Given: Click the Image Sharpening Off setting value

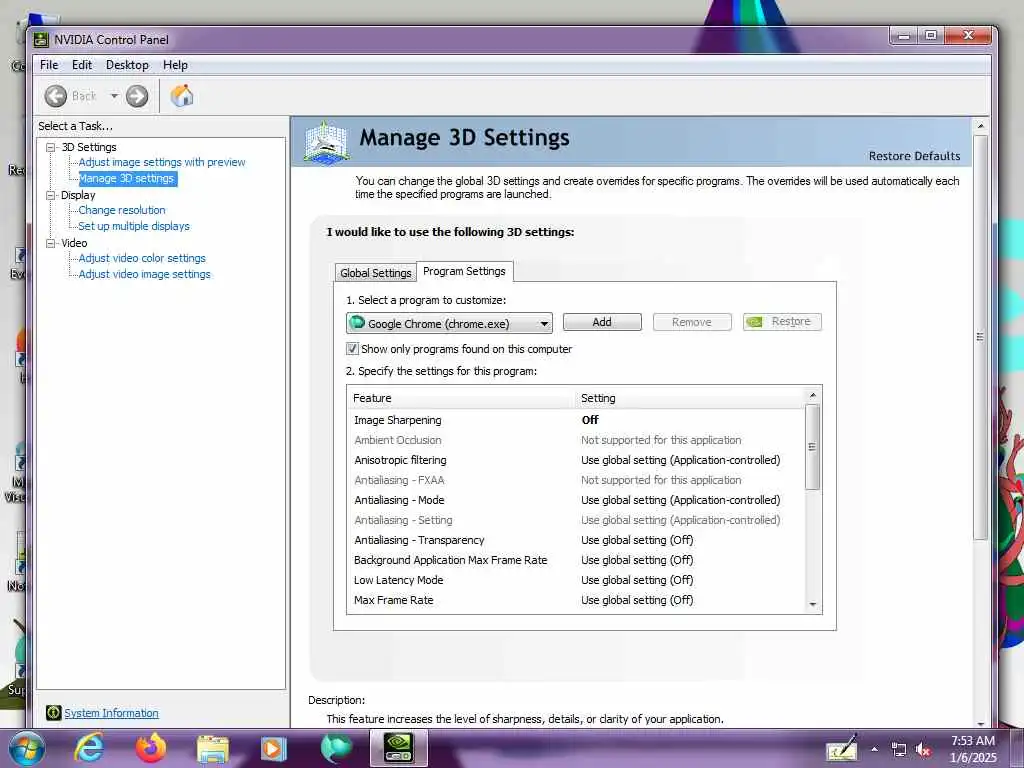Looking at the screenshot, I should [x=590, y=420].
